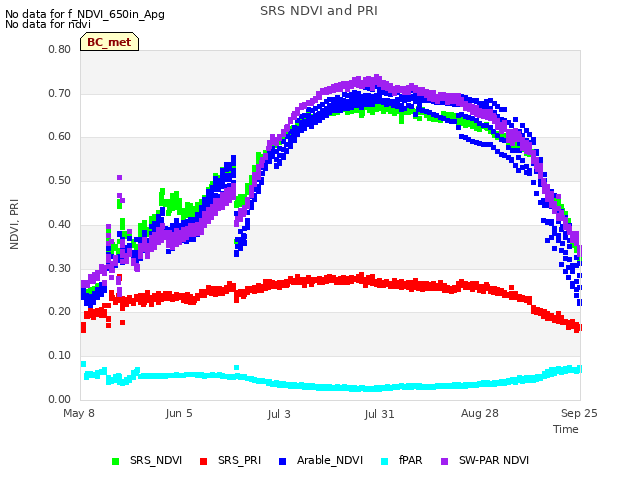Click the Jul 3 axis tick label
The width and height of the screenshot is (640, 480).
point(279,414)
